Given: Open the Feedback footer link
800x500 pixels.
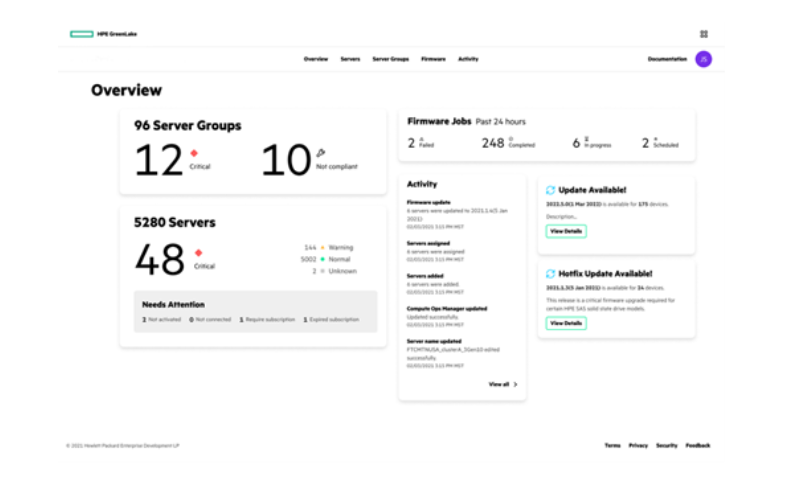Looking at the screenshot, I should point(697,445).
